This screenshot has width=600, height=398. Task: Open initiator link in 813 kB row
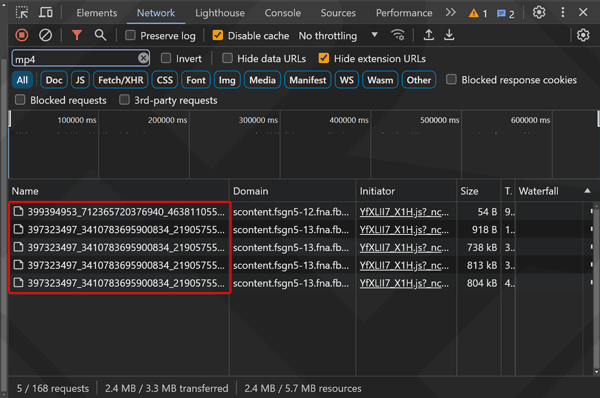404,265
